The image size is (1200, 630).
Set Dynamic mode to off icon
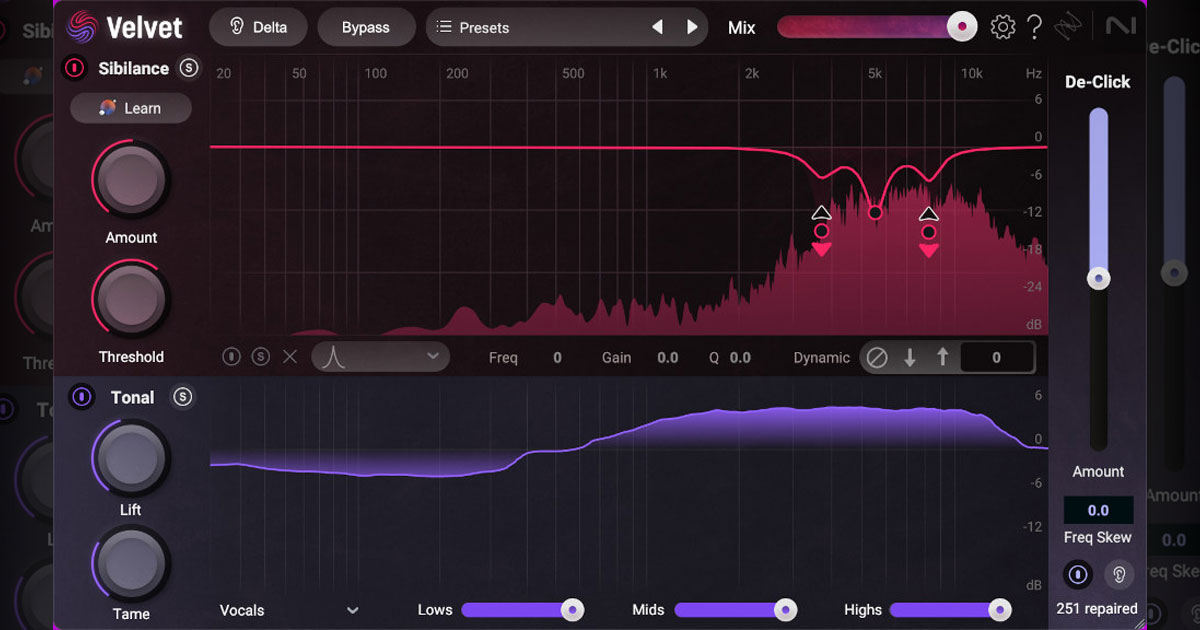[877, 357]
